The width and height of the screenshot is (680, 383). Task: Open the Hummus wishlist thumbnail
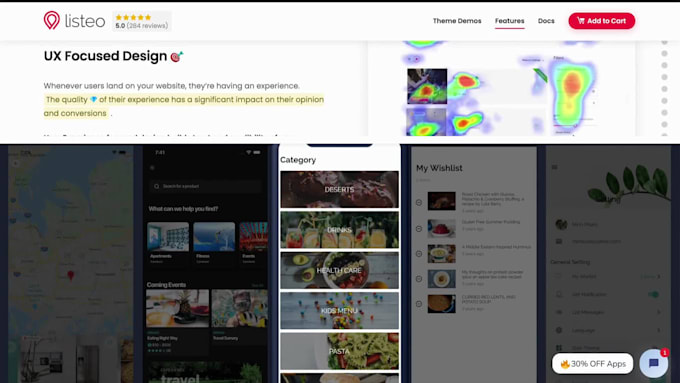tap(441, 254)
